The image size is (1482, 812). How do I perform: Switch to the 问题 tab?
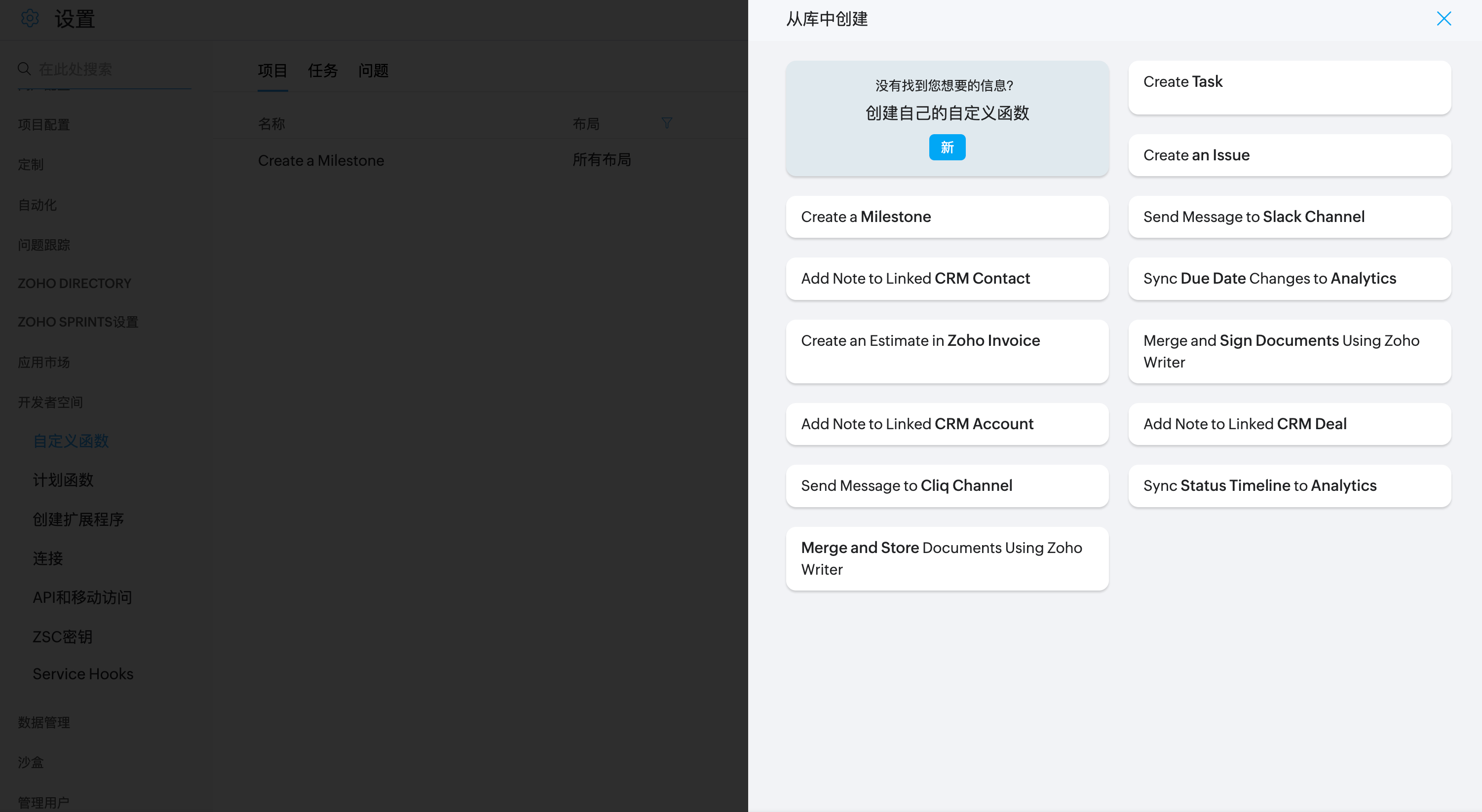pyautogui.click(x=373, y=71)
